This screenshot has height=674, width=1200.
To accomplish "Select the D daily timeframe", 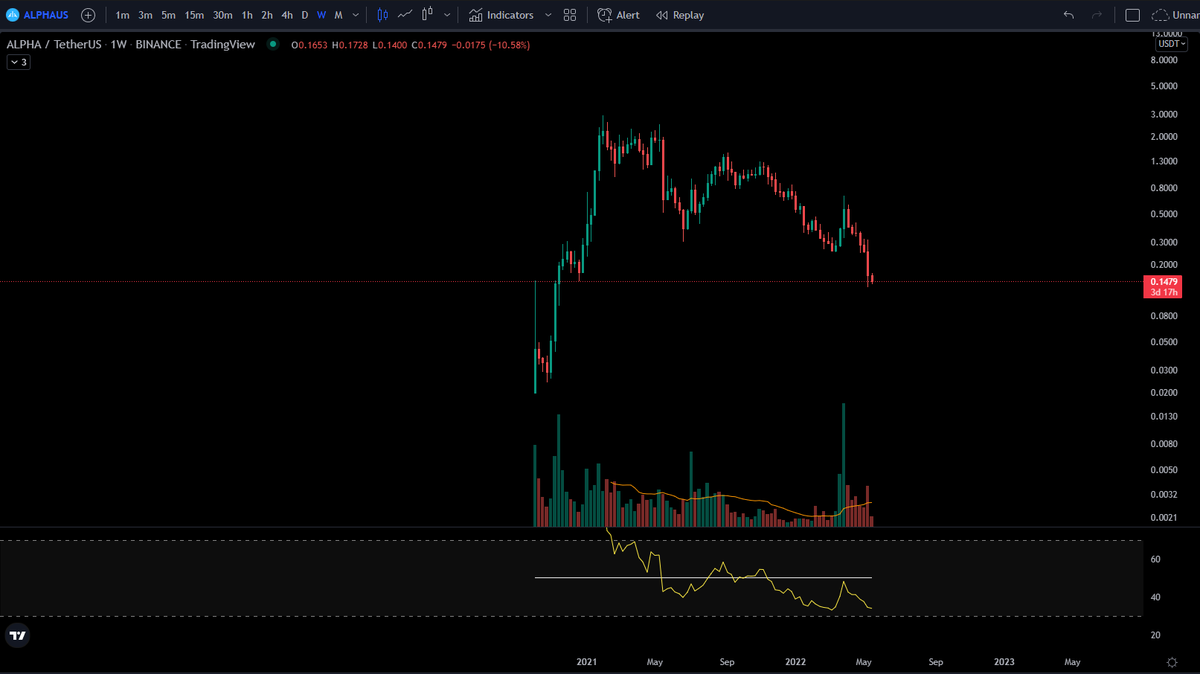I will [x=305, y=15].
